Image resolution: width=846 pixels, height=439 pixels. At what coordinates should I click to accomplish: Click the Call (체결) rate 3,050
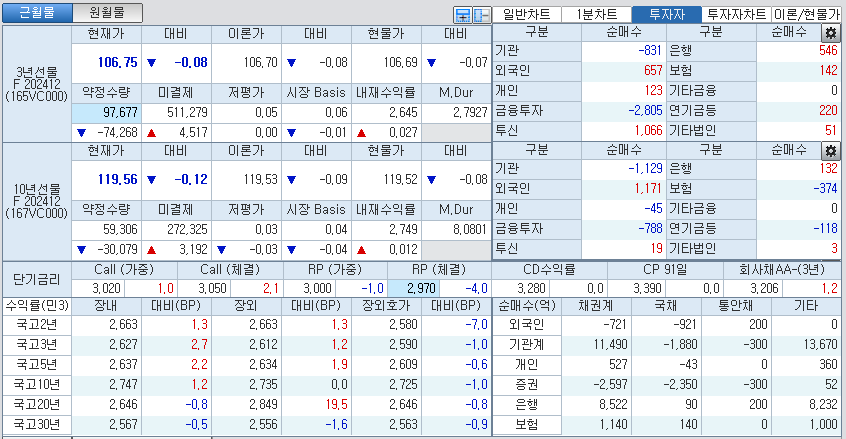click(x=212, y=289)
